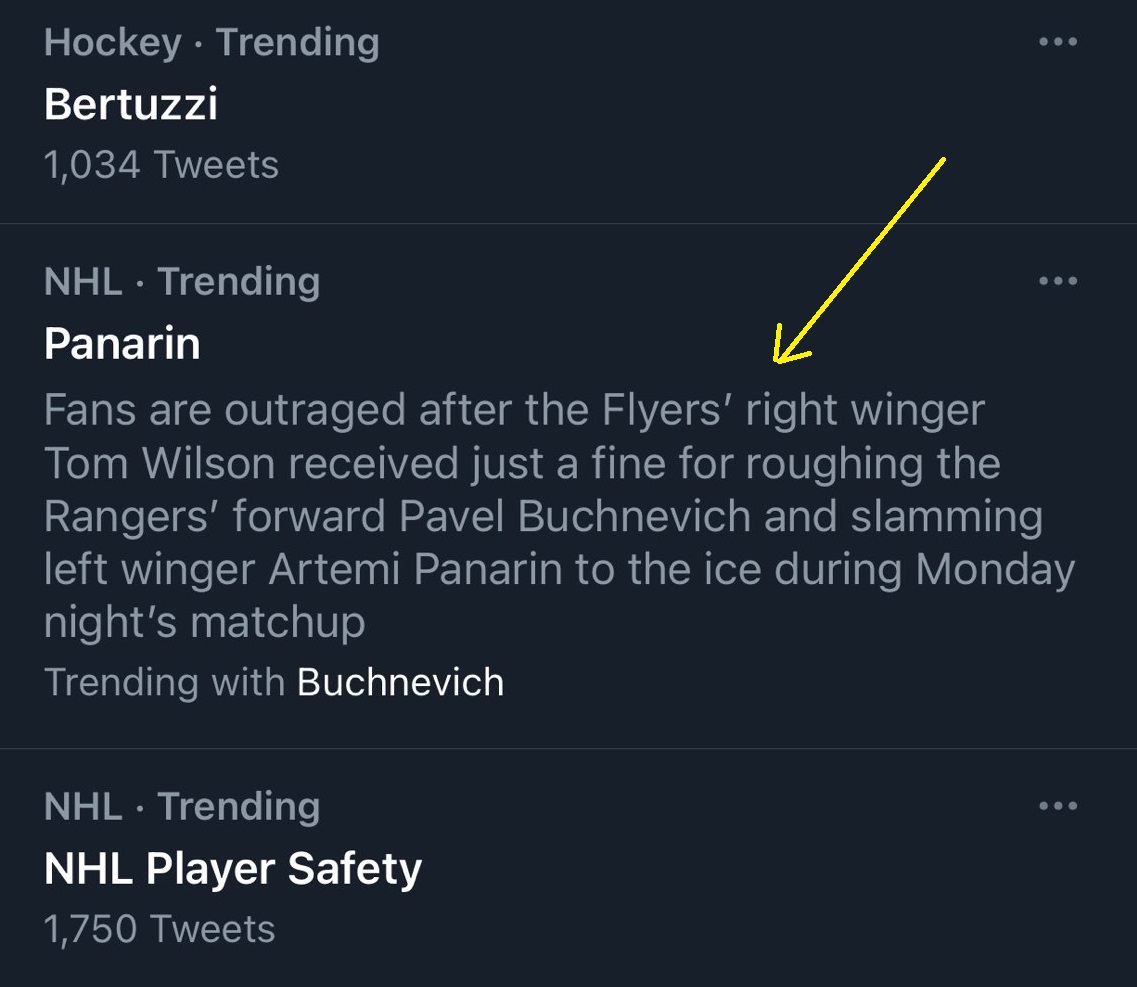Click the "1,750 Tweets" count
1137x987 pixels.
pyautogui.click(x=160, y=929)
